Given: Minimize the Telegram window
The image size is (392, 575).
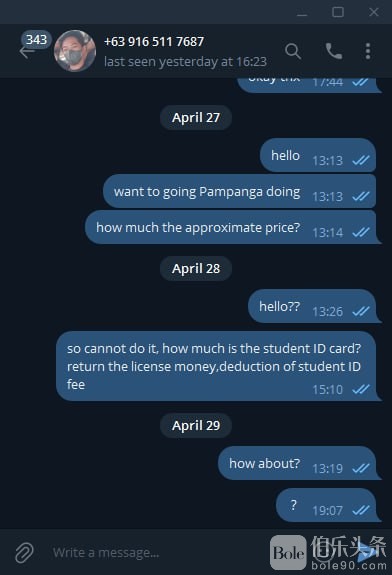Looking at the screenshot, I should pos(302,12).
